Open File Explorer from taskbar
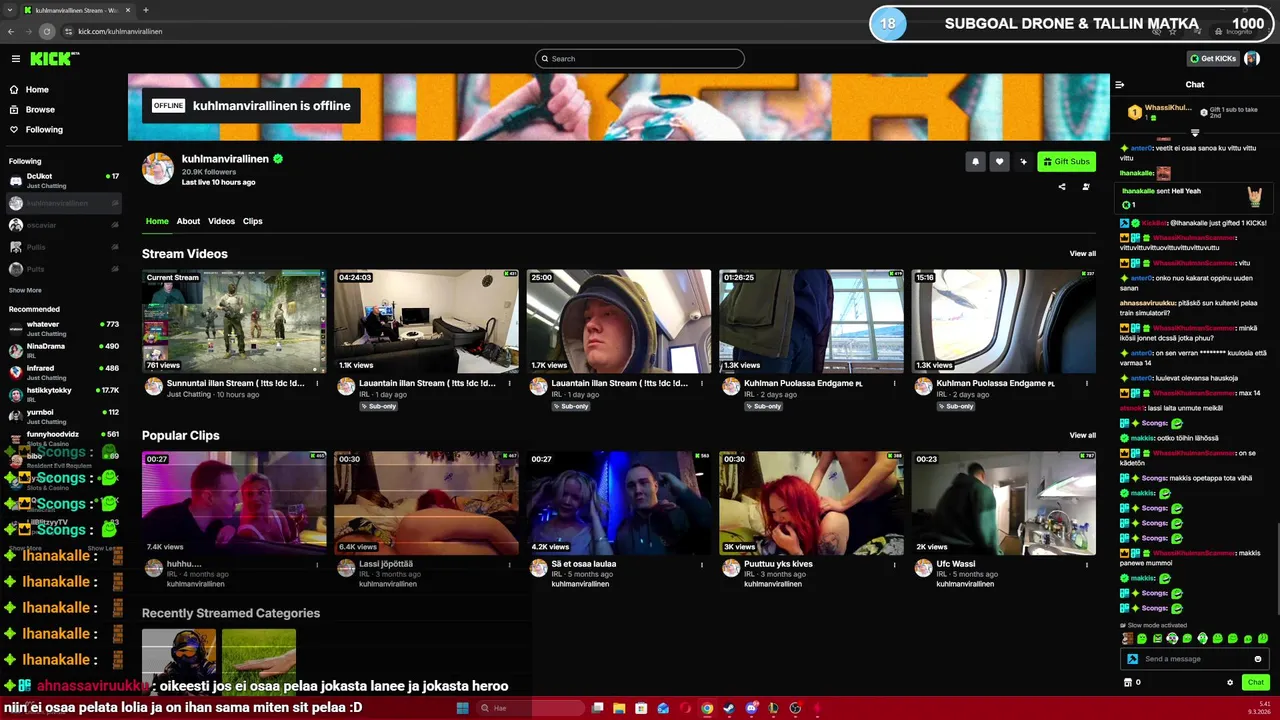1280x720 pixels. point(619,708)
